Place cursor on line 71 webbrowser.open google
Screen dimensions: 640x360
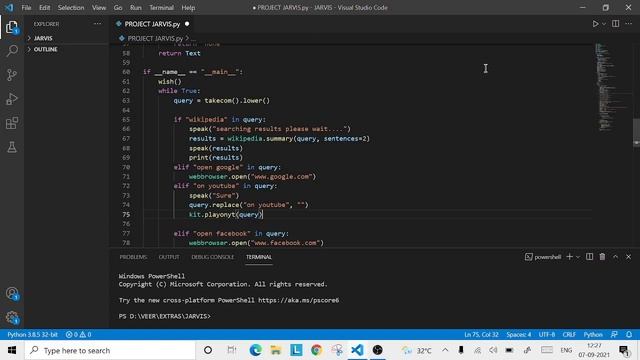(x=252, y=177)
